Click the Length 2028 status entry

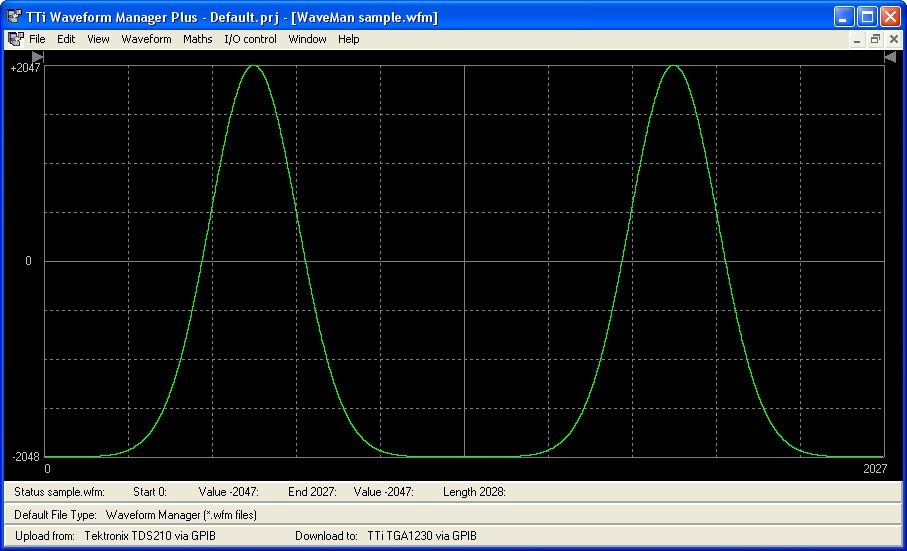coord(474,492)
